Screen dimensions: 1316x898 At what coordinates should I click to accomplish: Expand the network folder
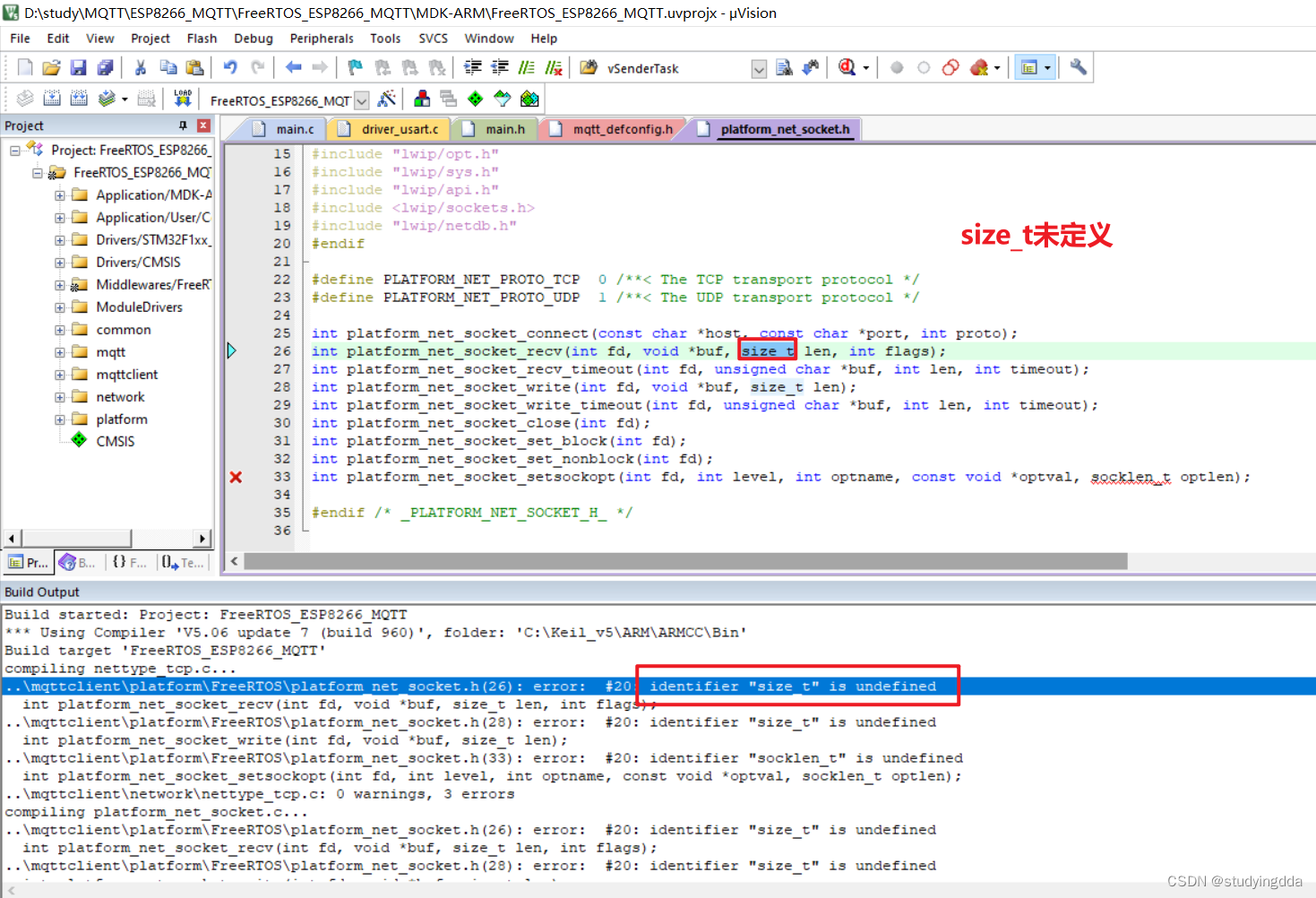tap(59, 397)
